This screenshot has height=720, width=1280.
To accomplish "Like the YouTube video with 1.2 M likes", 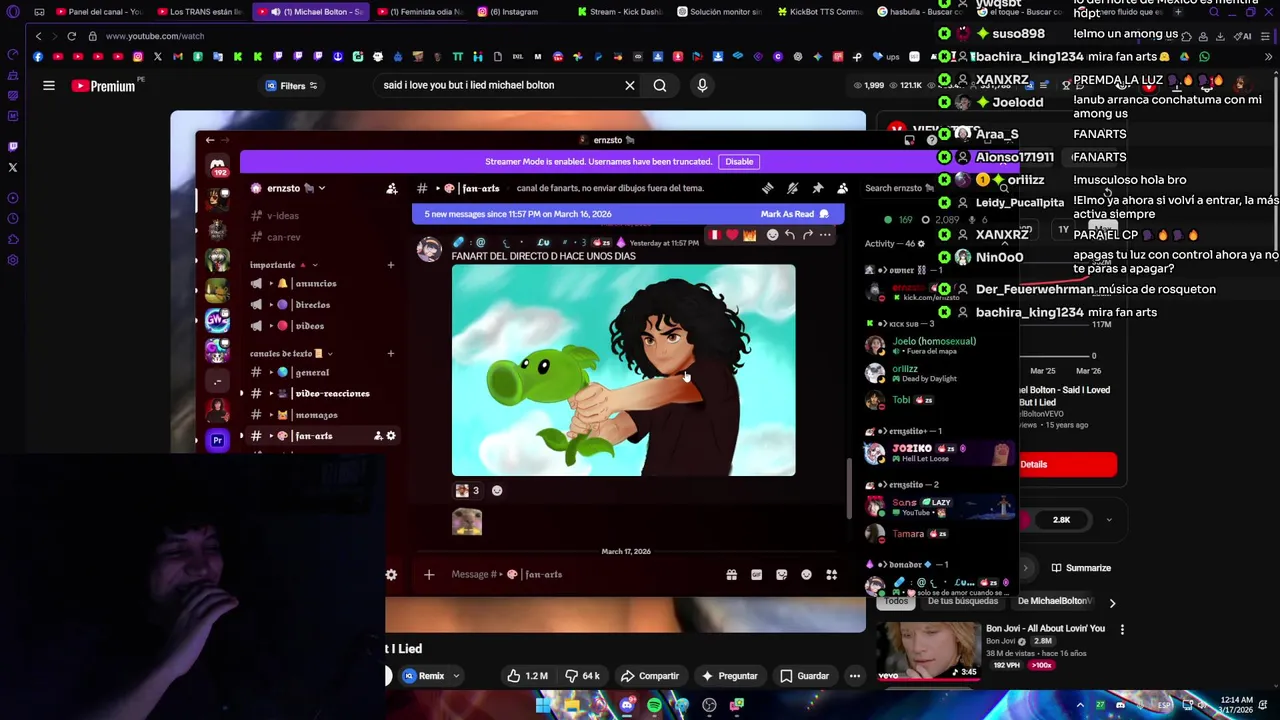I will (x=527, y=676).
